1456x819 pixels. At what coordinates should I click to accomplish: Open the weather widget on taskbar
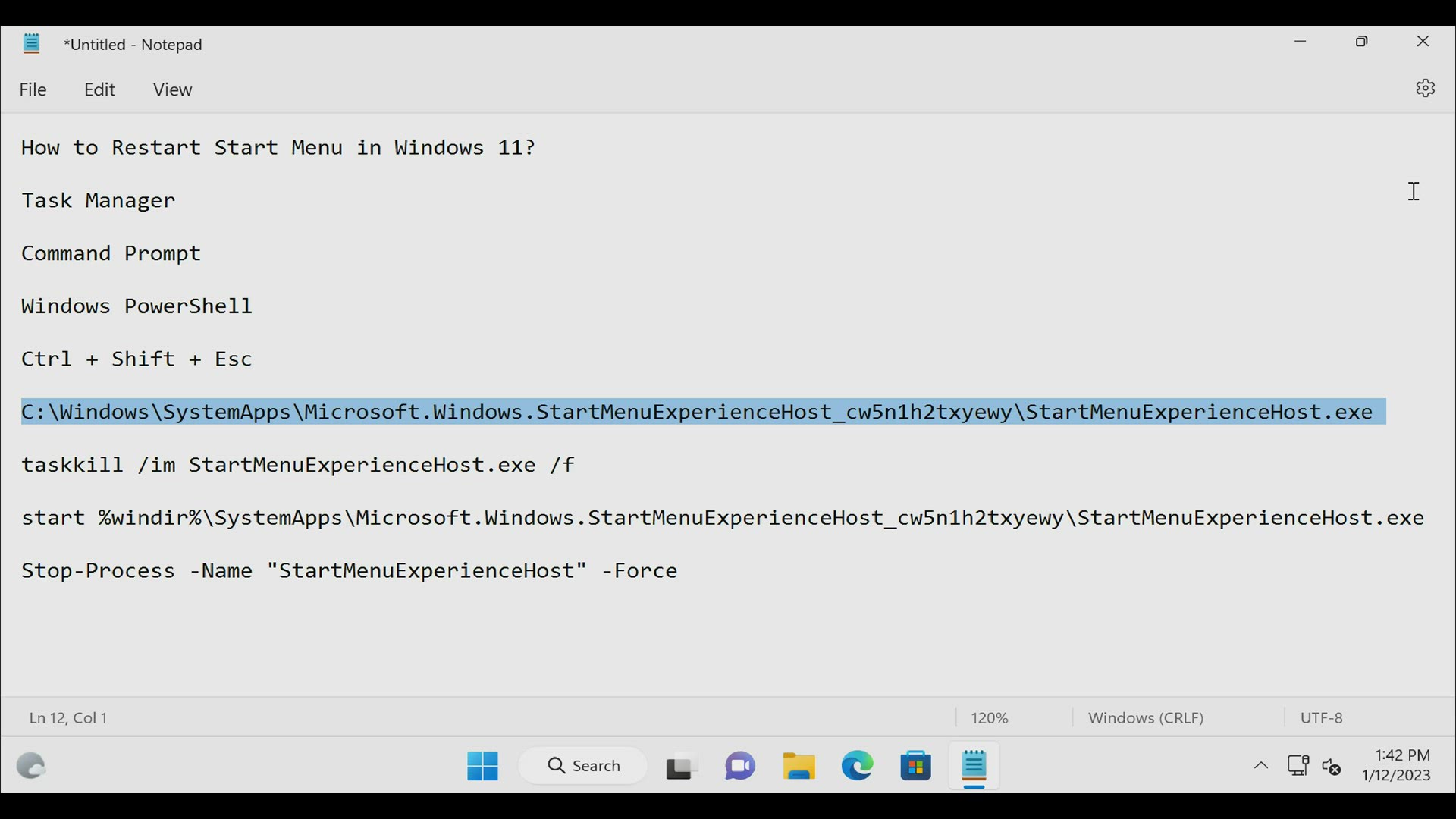tap(31, 766)
